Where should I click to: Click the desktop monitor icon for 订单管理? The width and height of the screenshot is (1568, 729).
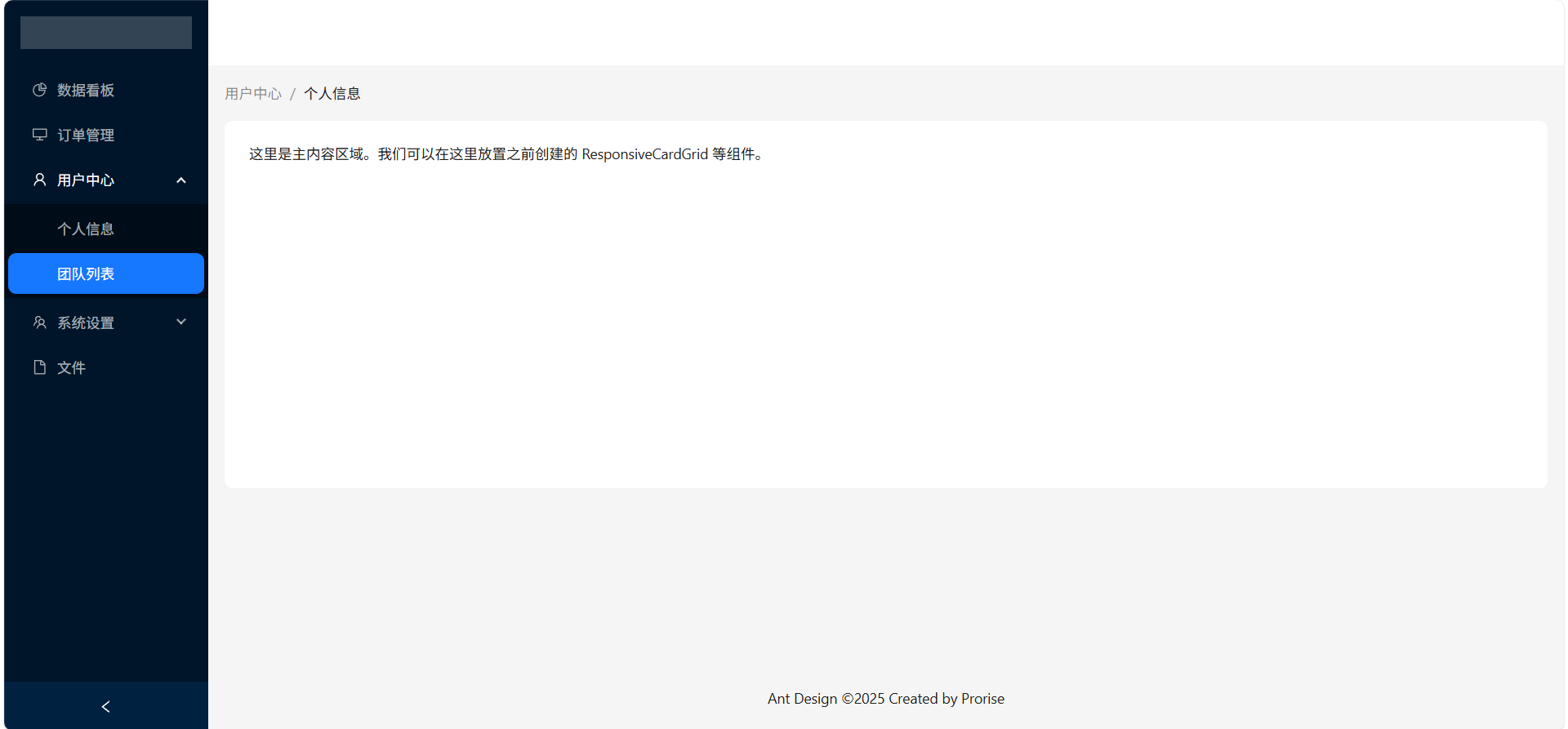click(x=39, y=135)
